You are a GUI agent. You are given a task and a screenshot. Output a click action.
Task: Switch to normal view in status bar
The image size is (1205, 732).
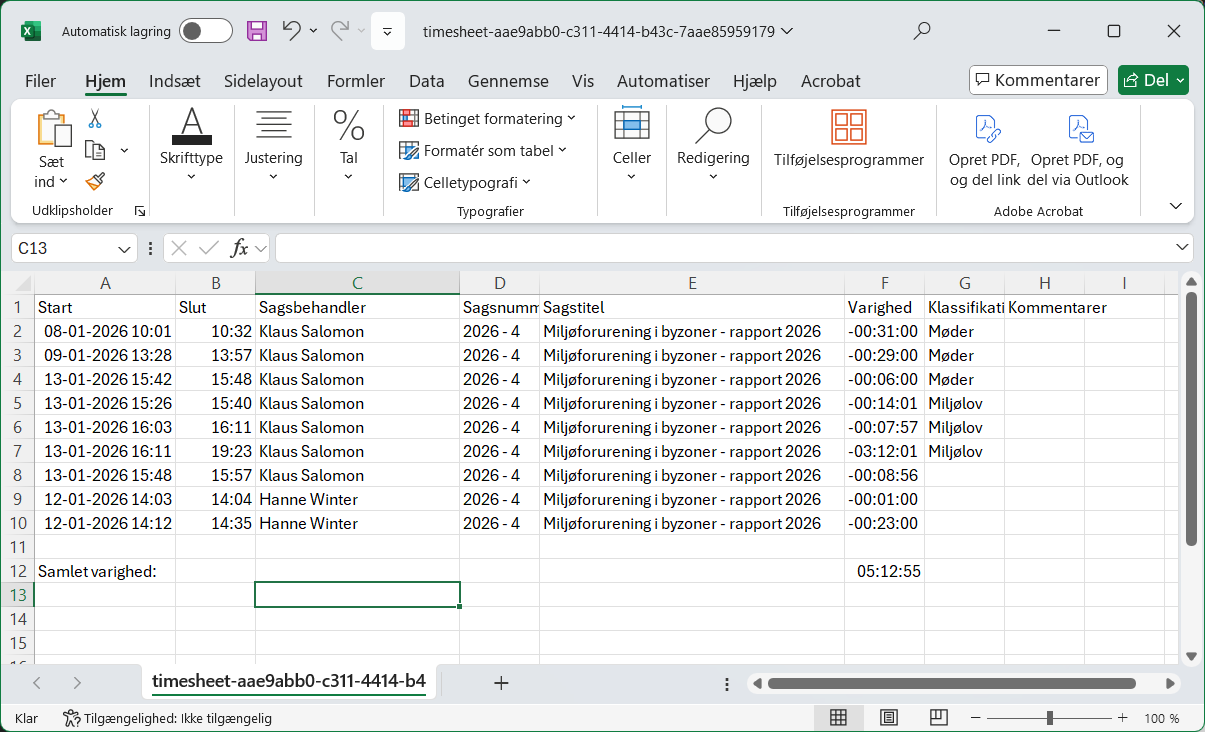coord(838,717)
